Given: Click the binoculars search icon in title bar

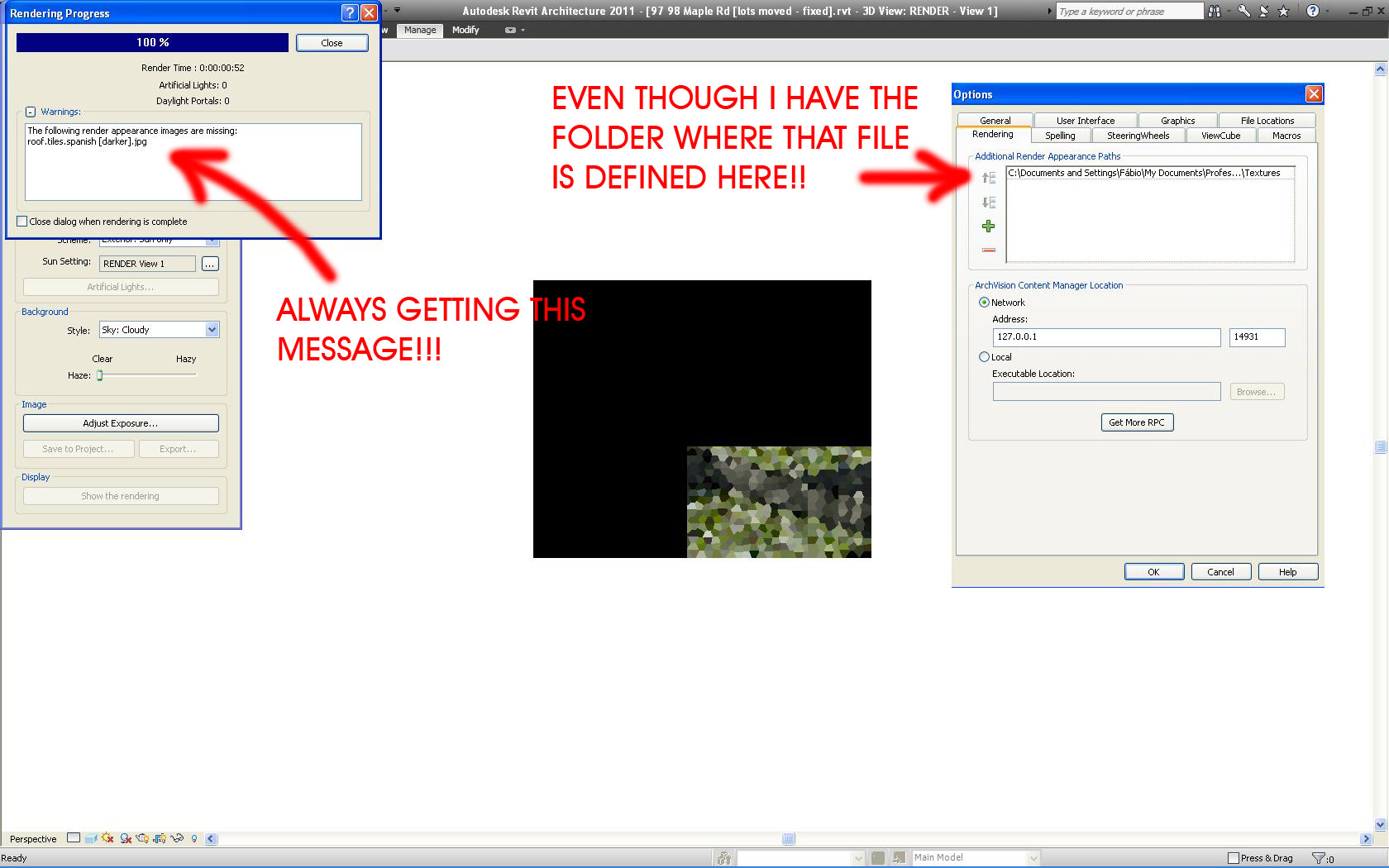Looking at the screenshot, I should [1214, 11].
